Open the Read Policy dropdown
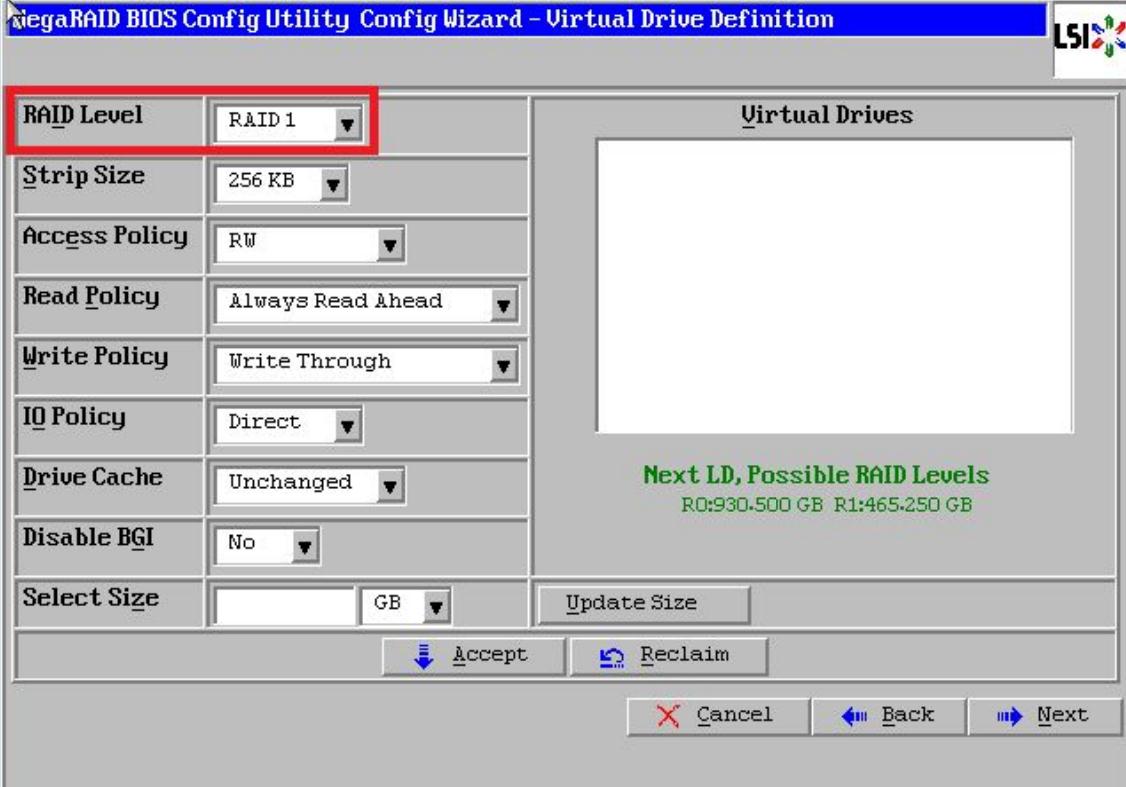The width and height of the screenshot is (1126, 787). [x=366, y=304]
